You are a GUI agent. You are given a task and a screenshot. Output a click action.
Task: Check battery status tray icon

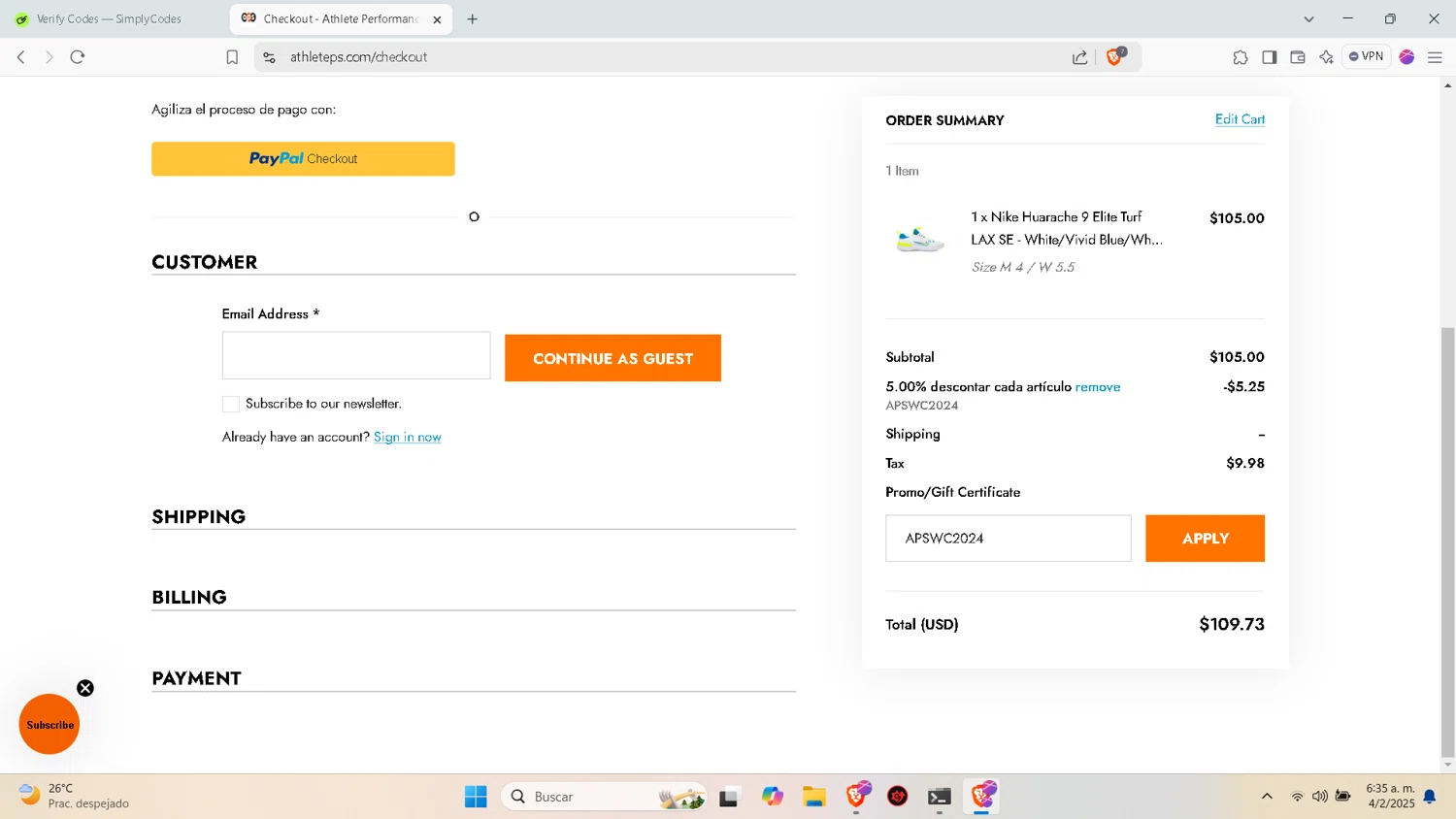point(1343,797)
